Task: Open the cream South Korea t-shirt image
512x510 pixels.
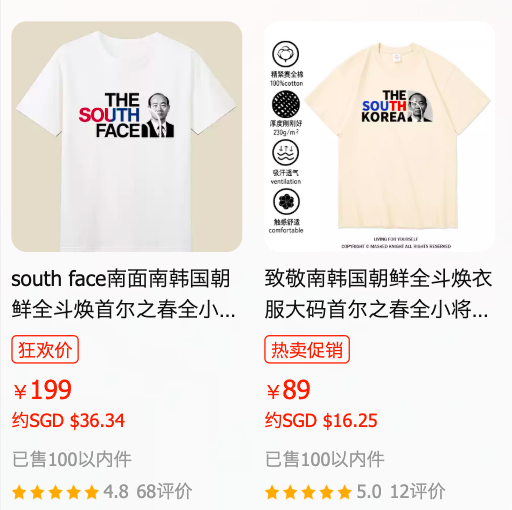Action: [380, 137]
